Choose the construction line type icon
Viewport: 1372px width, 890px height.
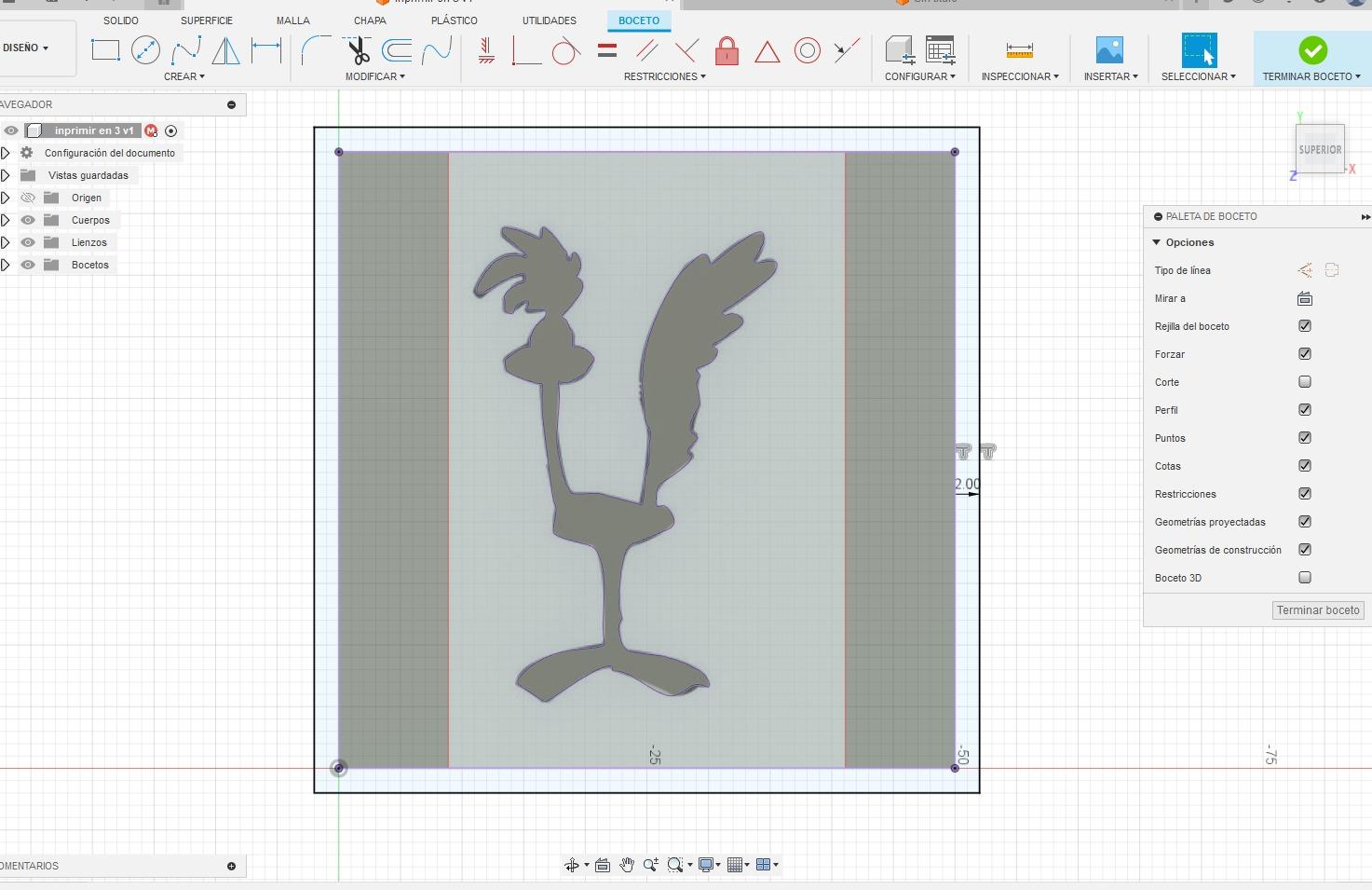point(1305,270)
